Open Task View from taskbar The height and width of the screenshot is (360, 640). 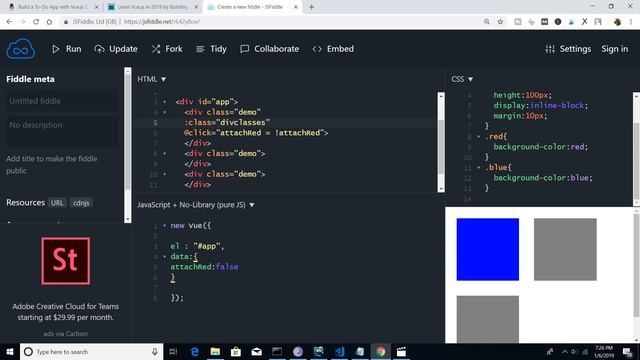(x=173, y=351)
